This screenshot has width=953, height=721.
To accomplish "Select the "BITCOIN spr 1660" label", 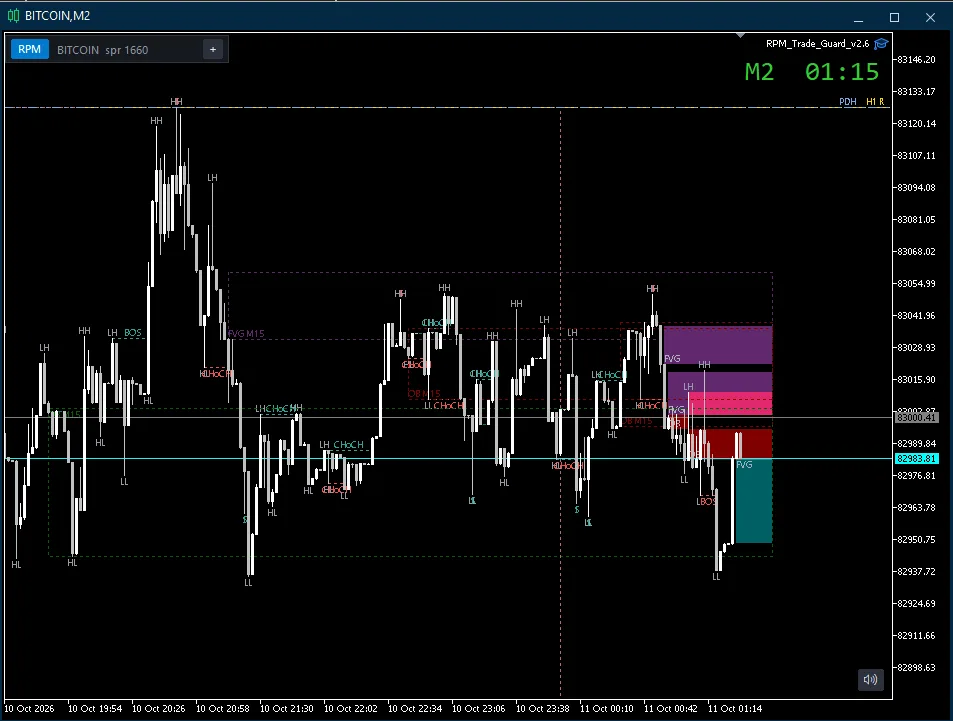I will (x=103, y=50).
